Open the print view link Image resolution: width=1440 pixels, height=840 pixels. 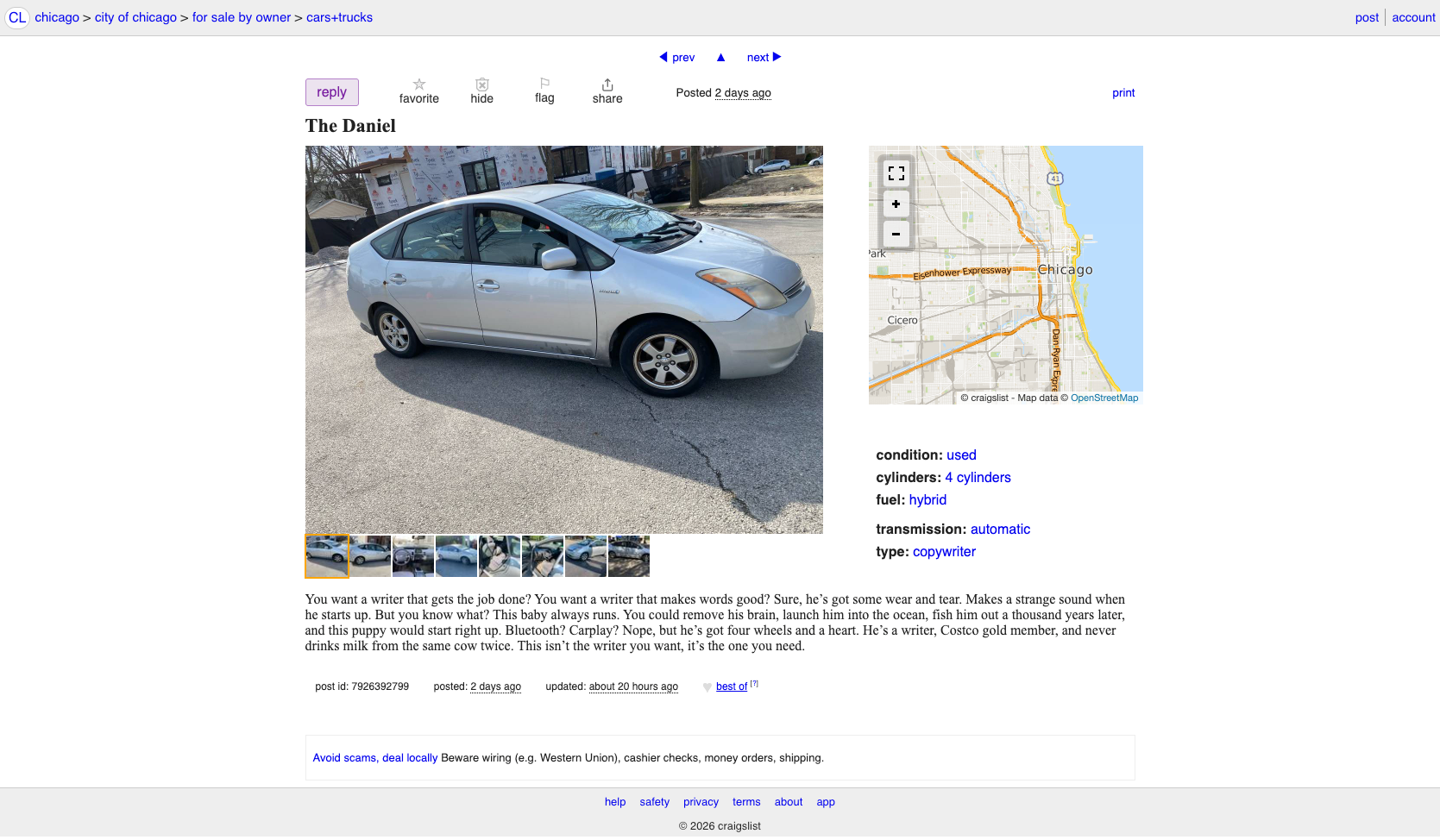(x=1123, y=92)
